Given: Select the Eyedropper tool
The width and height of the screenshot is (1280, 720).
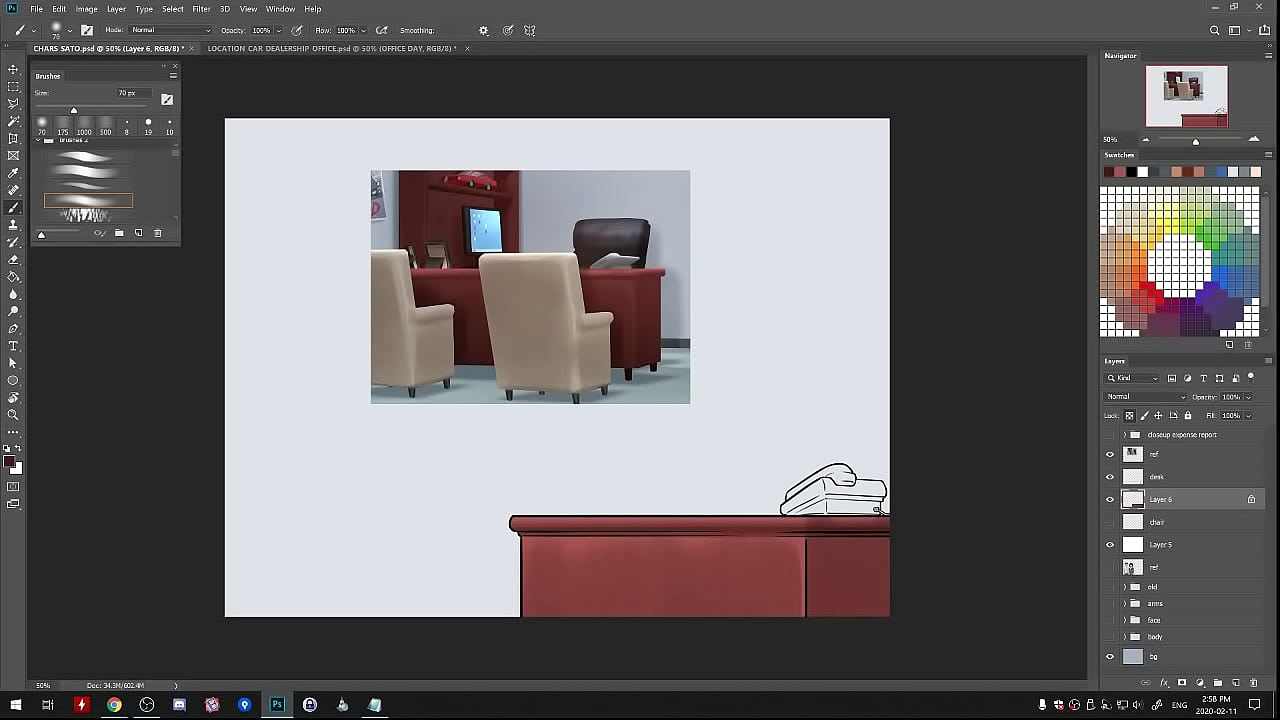Looking at the screenshot, I should (x=13, y=173).
